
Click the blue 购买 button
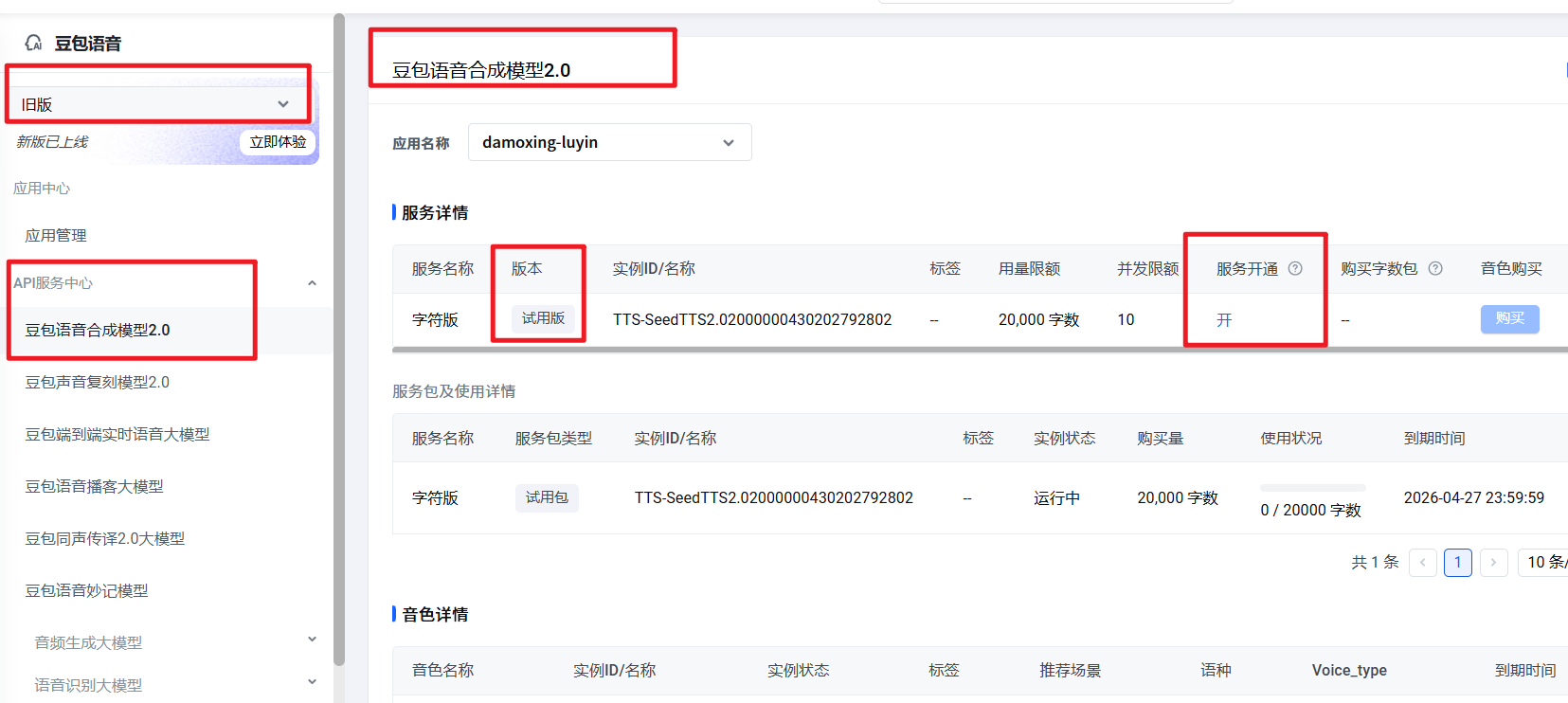point(1509,318)
